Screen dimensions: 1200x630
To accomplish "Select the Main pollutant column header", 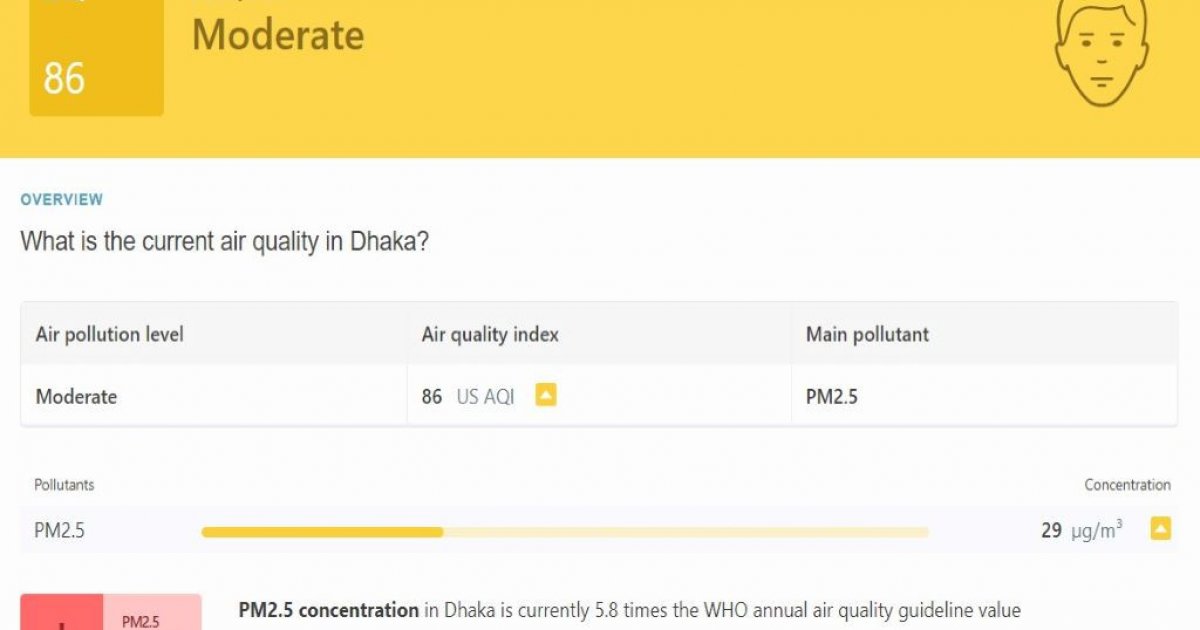I will click(866, 335).
